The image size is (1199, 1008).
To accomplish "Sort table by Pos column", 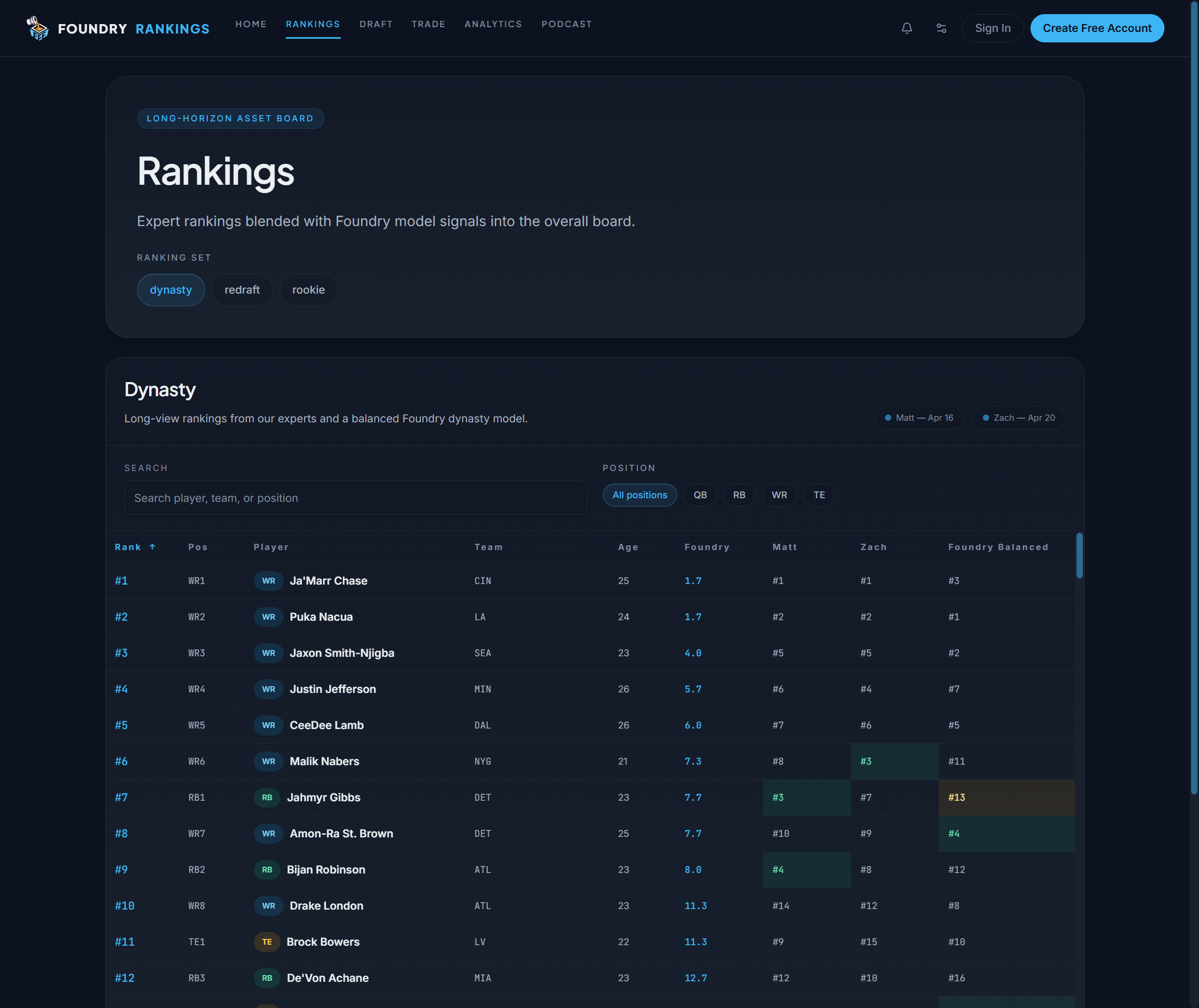I will tap(198, 547).
